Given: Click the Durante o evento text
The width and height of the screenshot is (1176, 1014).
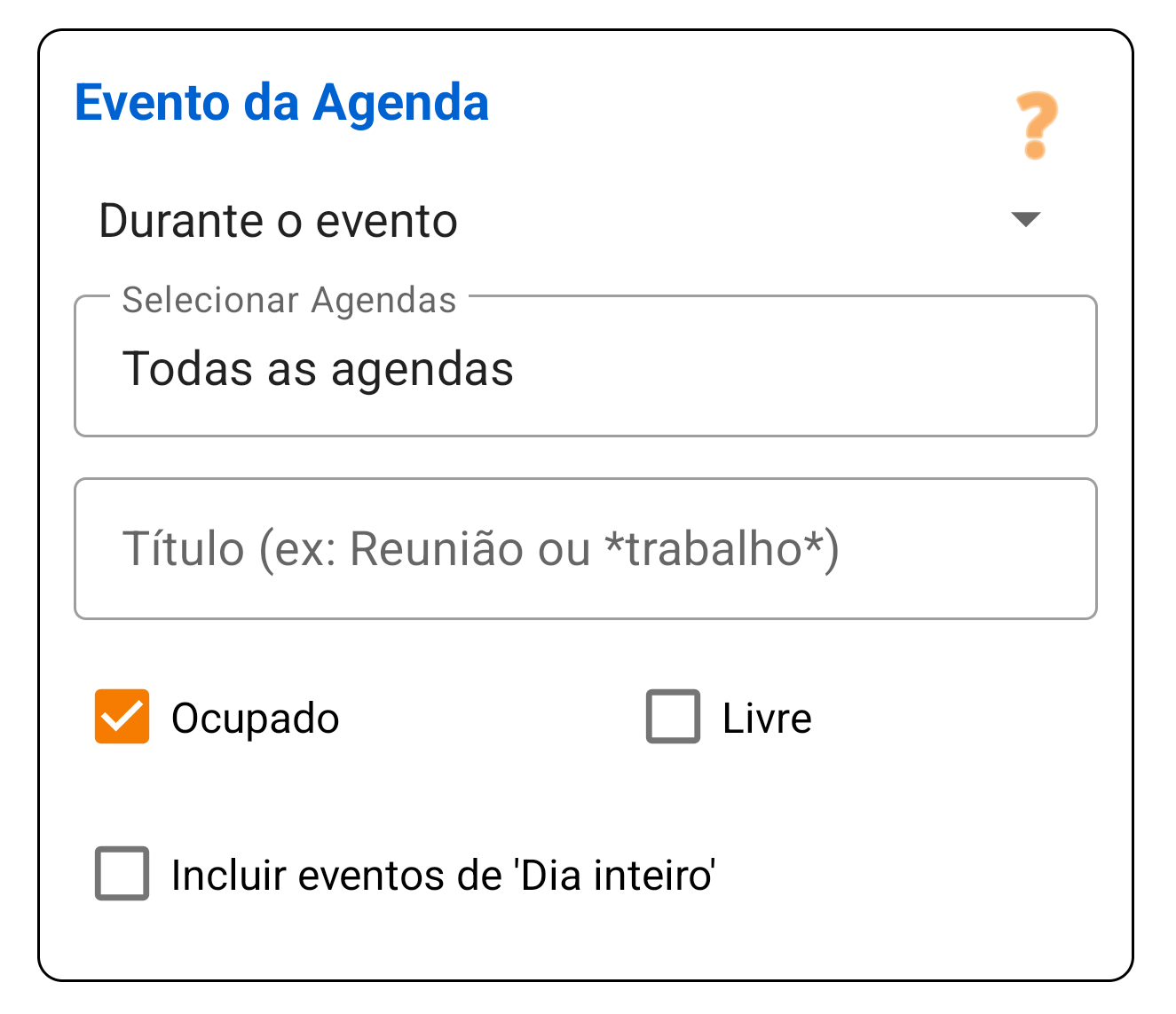Looking at the screenshot, I should (278, 221).
